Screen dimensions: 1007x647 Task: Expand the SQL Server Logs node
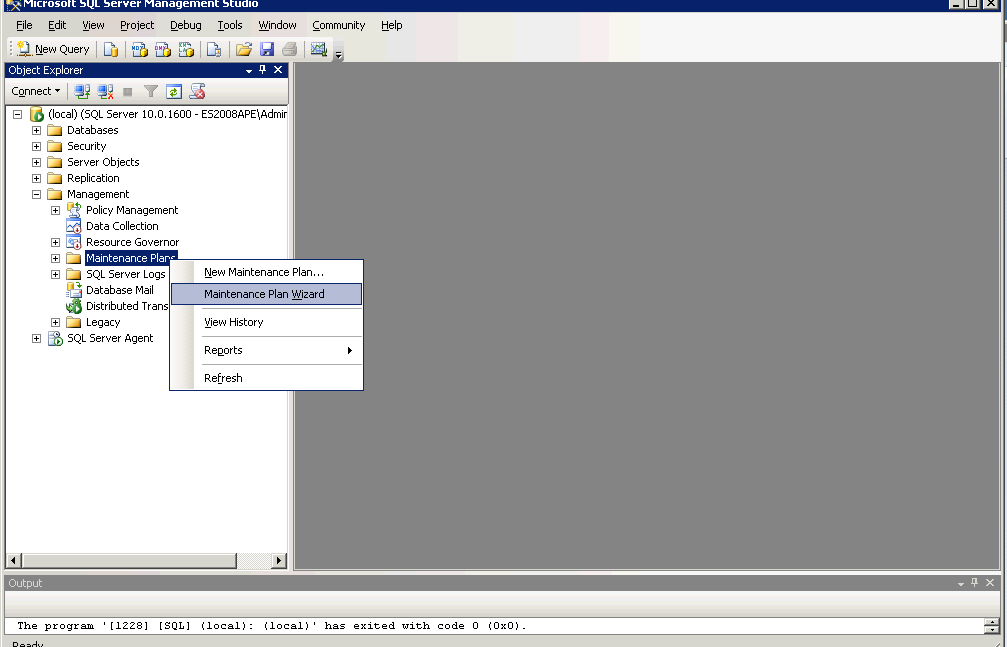coord(55,274)
